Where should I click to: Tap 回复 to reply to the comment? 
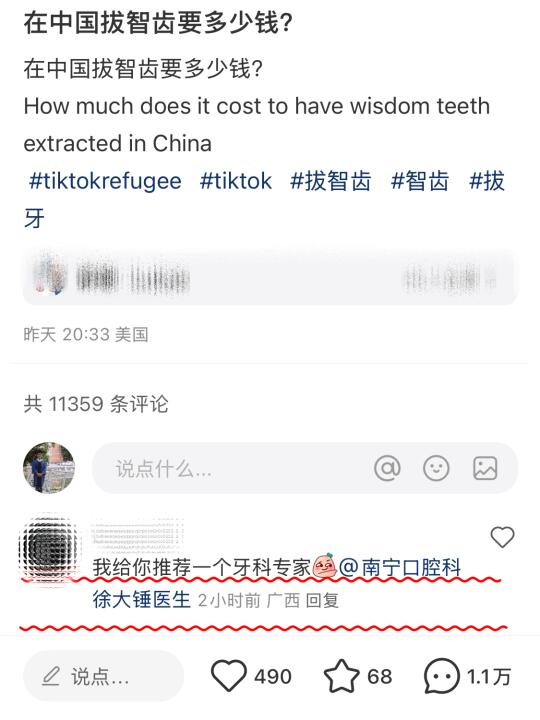coord(322,600)
